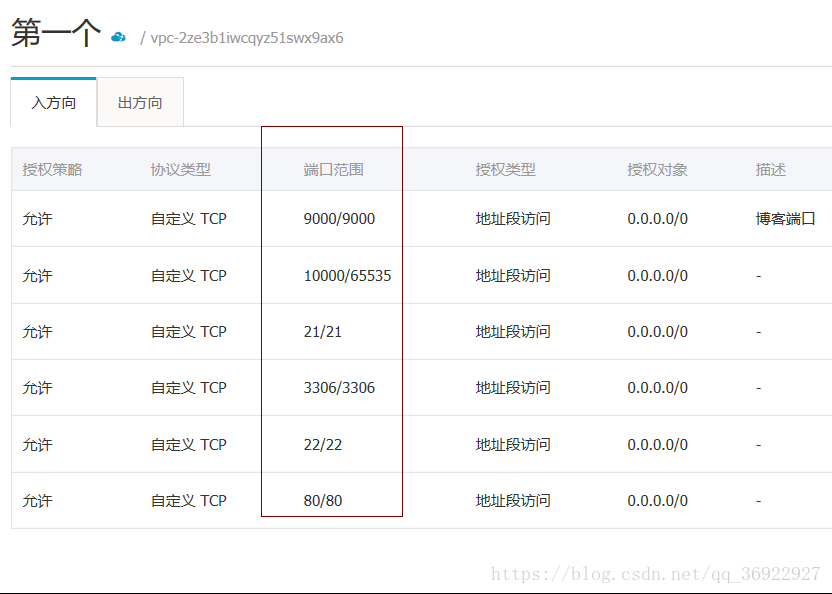832x594 pixels.
Task: Select the 10000/65535 port range cell
Action: click(x=347, y=276)
